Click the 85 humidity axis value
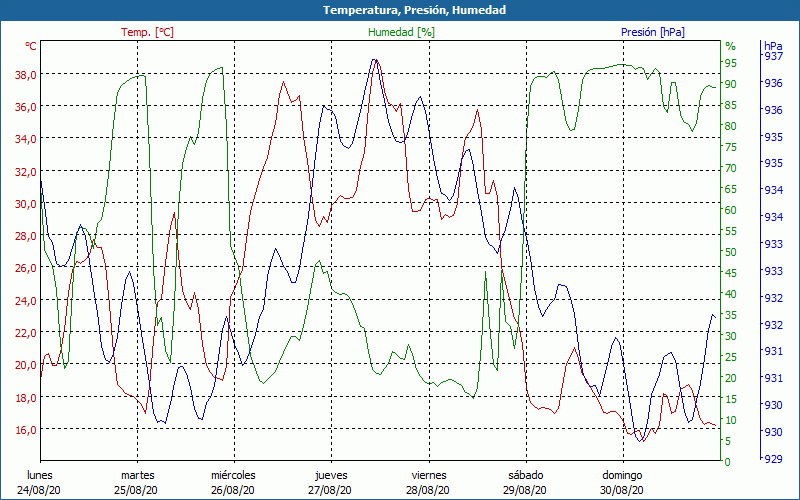The width and height of the screenshot is (800, 500). (x=731, y=106)
